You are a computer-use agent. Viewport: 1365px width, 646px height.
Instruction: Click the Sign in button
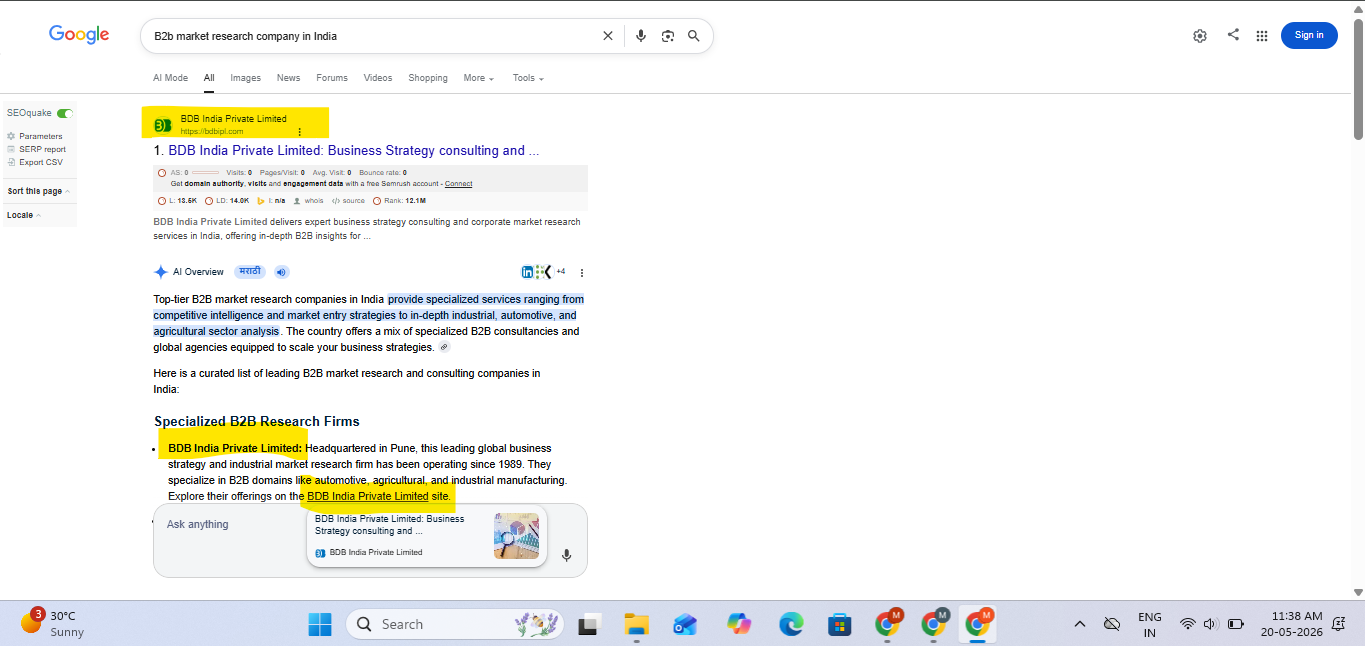click(x=1309, y=35)
